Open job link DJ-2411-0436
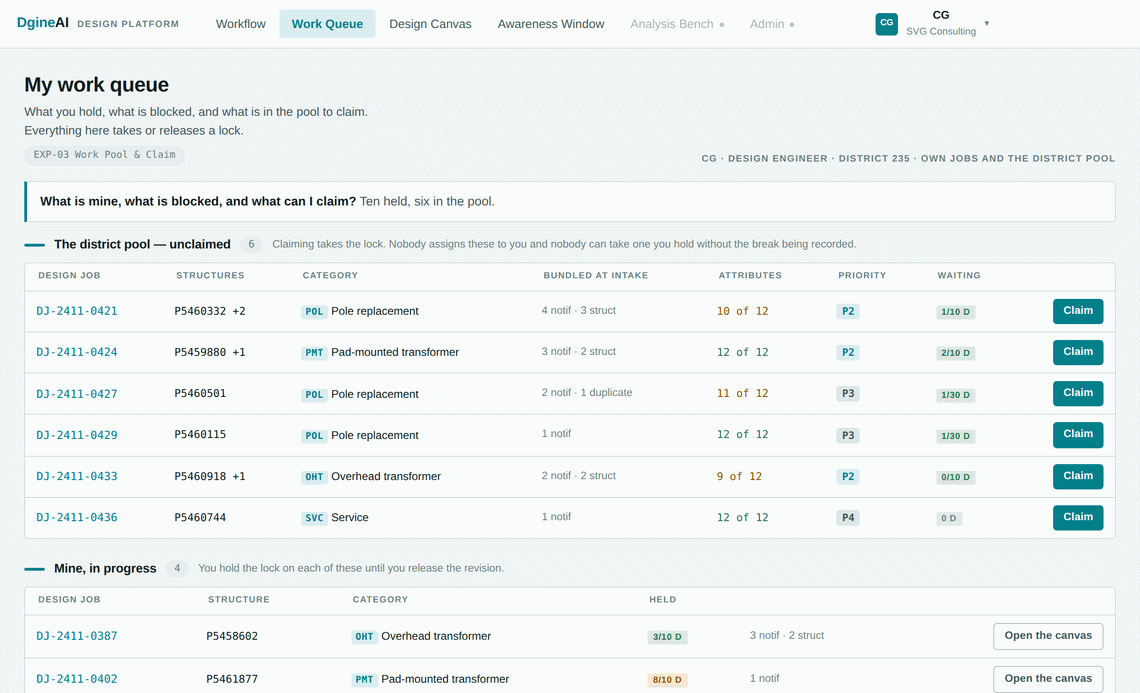The height and width of the screenshot is (693, 1140). 76,518
